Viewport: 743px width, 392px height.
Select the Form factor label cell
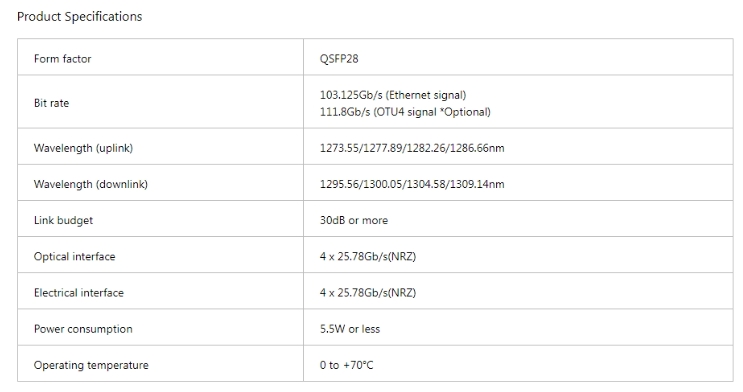(x=160, y=57)
